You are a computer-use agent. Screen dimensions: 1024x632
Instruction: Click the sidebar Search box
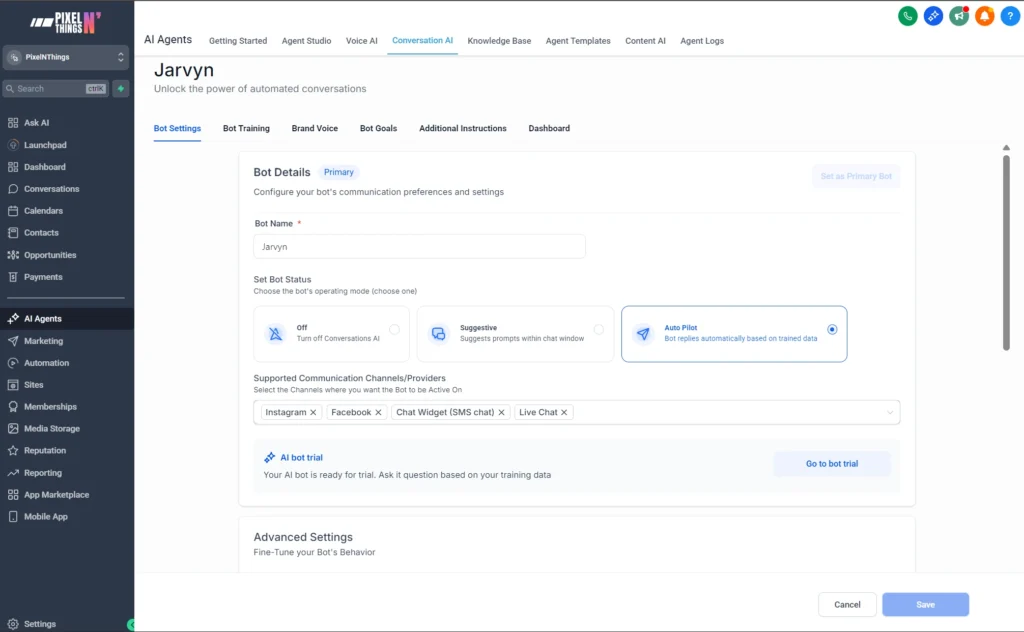(56, 88)
